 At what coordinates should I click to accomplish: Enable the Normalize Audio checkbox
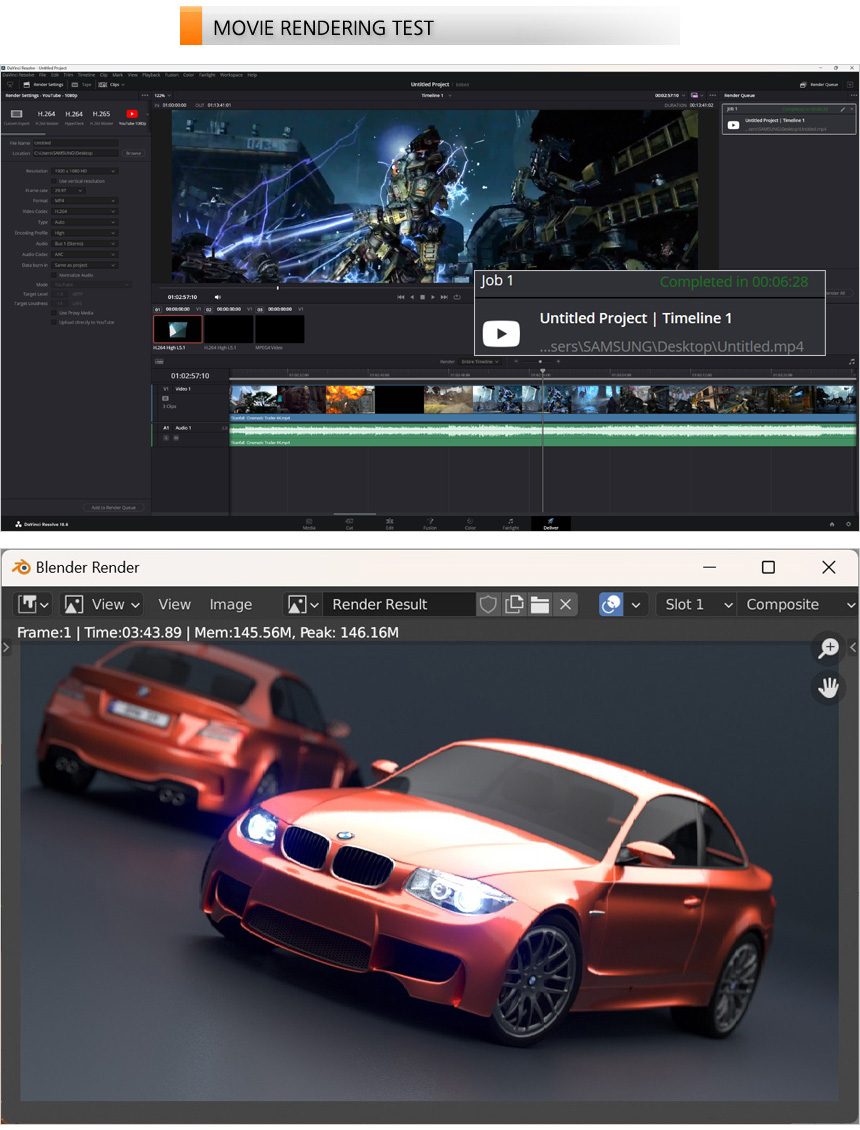[53, 275]
